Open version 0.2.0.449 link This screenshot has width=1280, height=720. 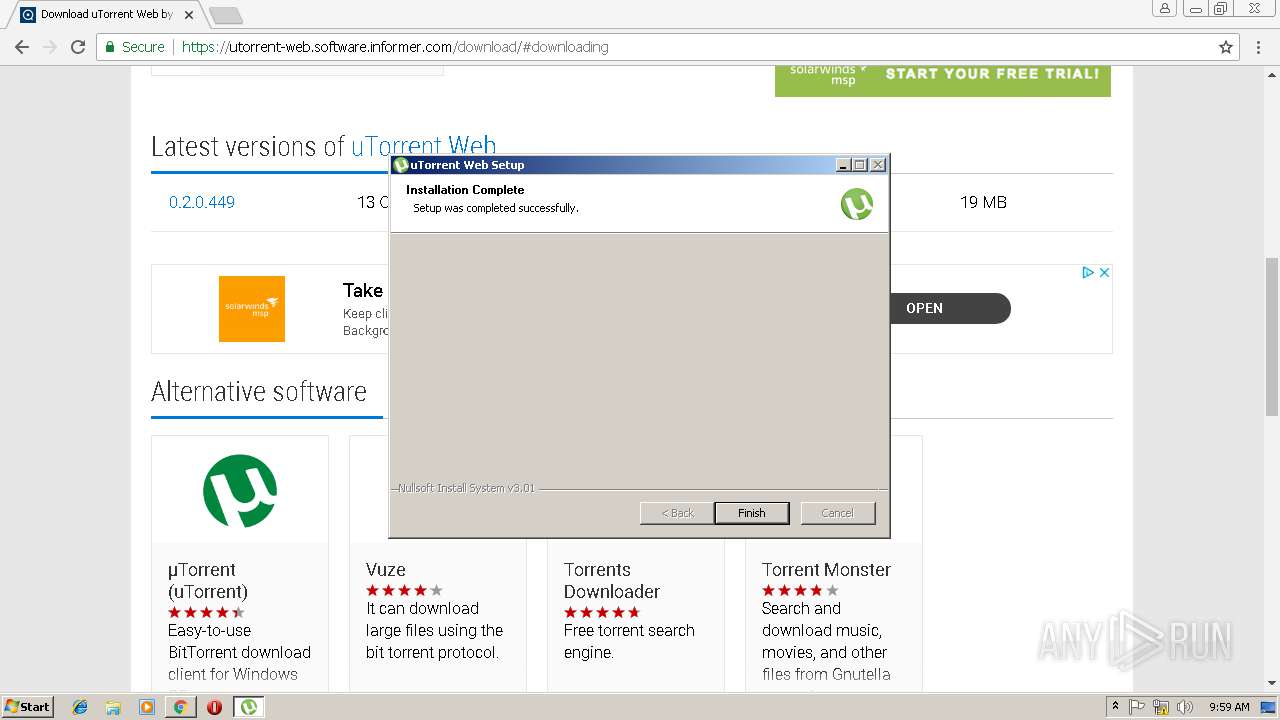[x=202, y=202]
